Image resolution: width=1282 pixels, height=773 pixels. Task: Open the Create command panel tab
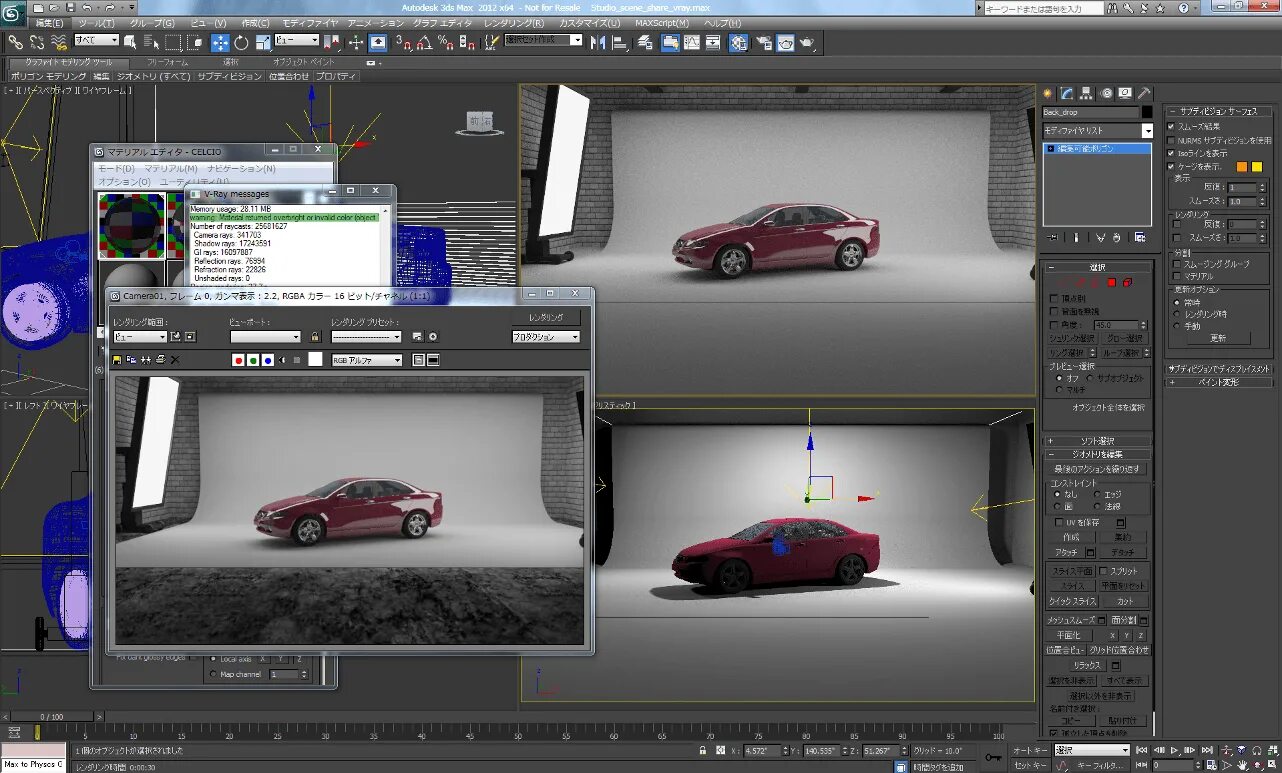1048,93
